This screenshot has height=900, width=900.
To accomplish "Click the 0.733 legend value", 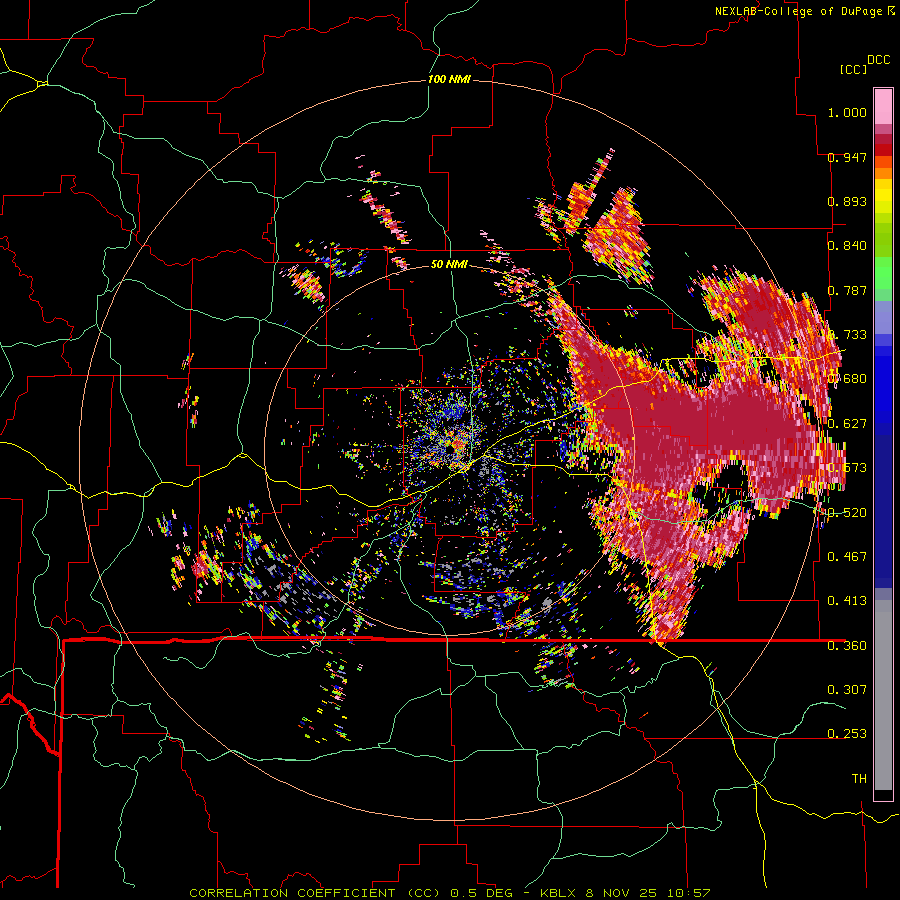I will (x=847, y=335).
